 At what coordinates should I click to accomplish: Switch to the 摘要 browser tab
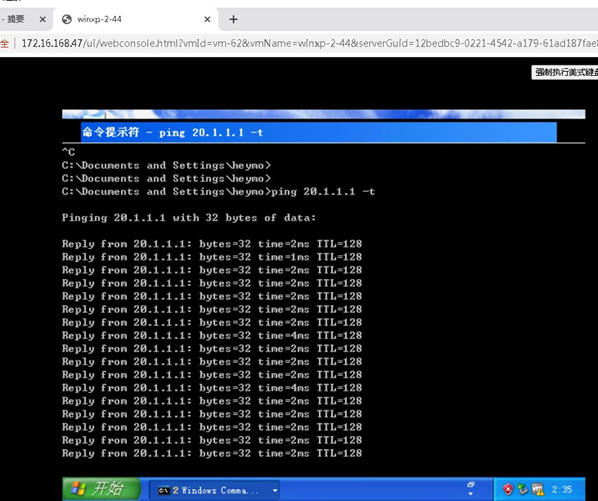coord(16,19)
